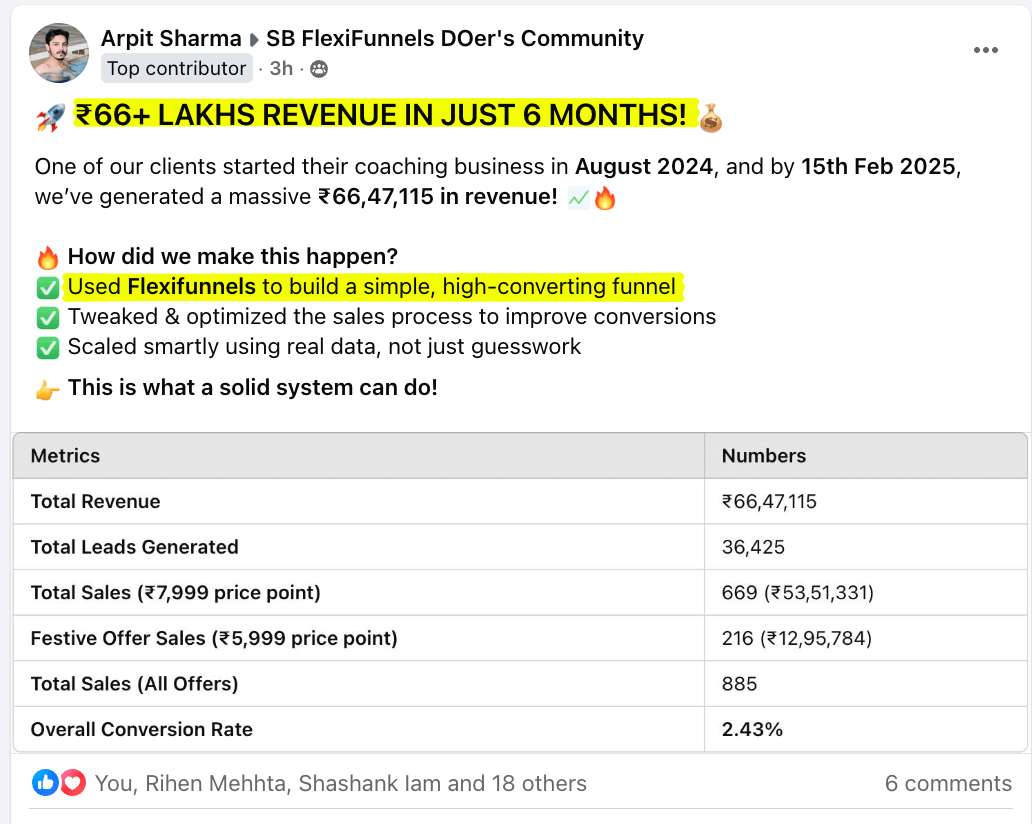
Task: Open the three-dot post options menu
Action: (986, 49)
